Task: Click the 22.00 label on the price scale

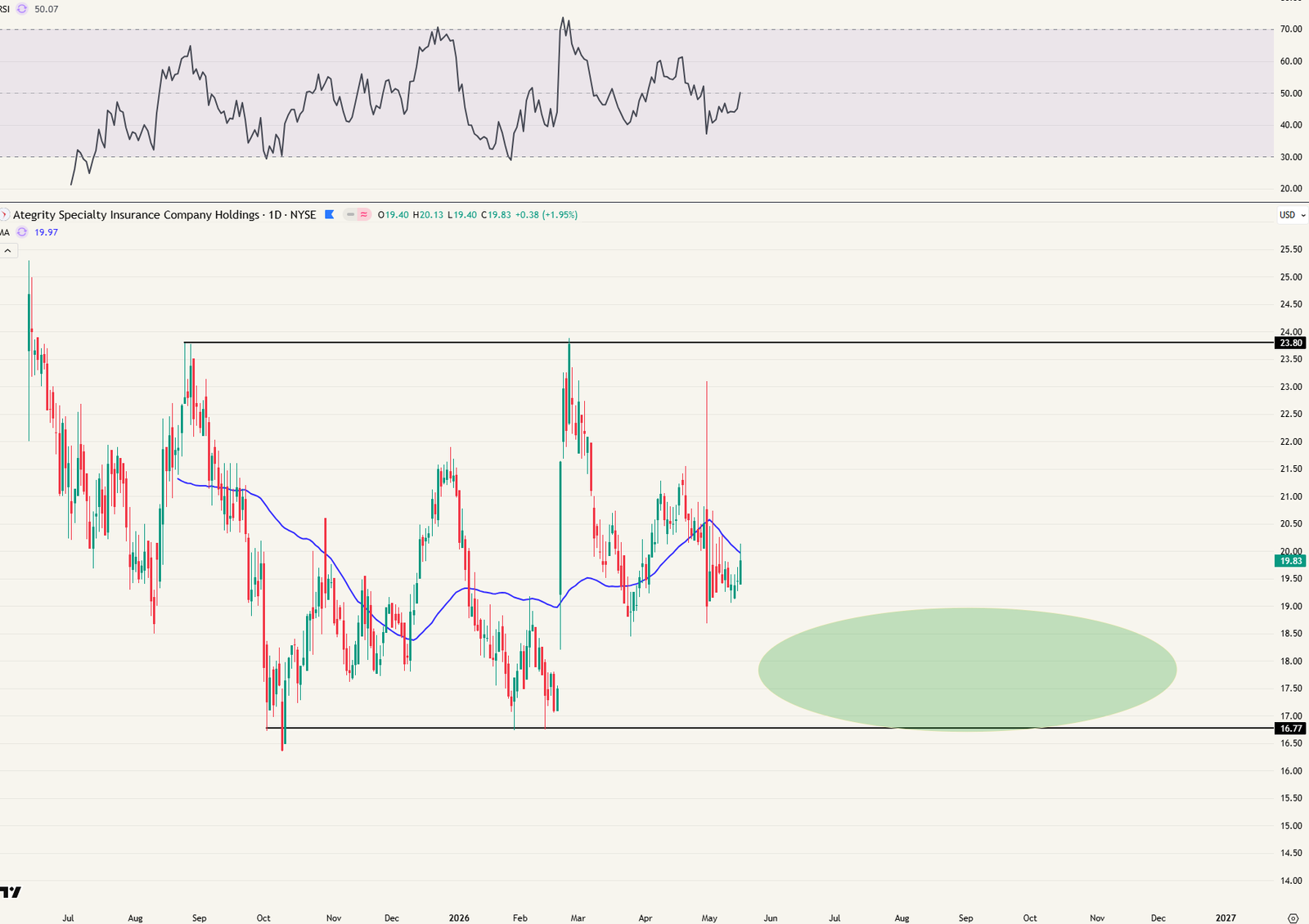Action: (x=1291, y=442)
